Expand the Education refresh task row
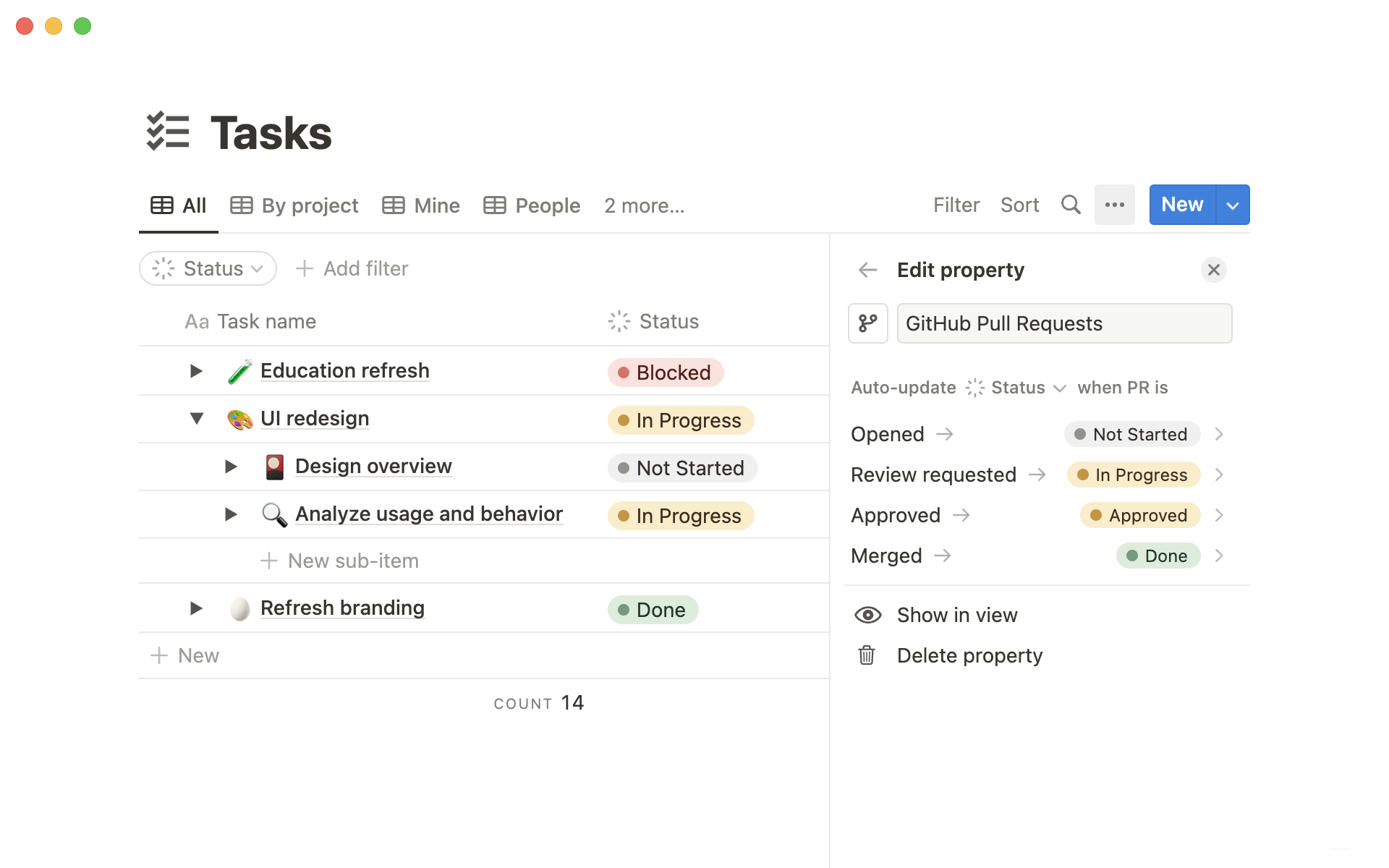Viewport: 1389px width, 868px height. [197, 370]
